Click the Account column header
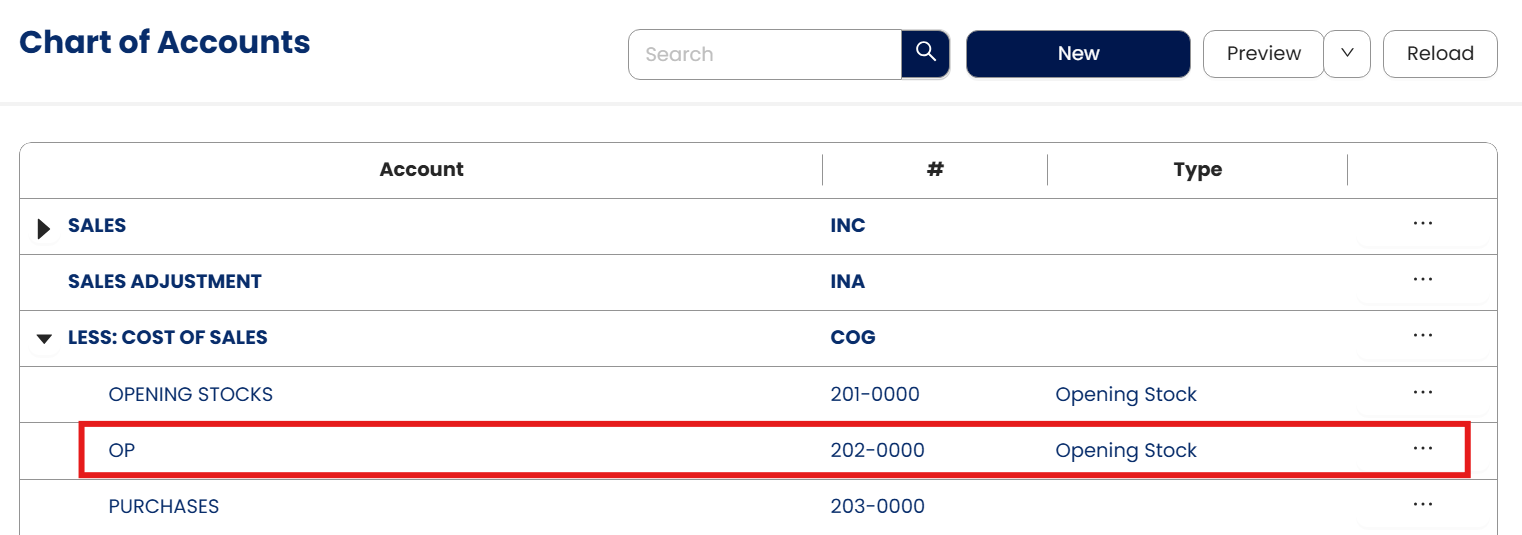The image size is (1522, 535). coord(421,170)
